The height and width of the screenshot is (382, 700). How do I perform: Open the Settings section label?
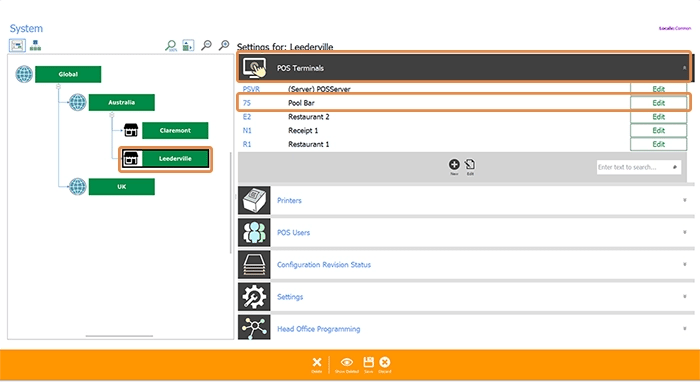coord(290,297)
